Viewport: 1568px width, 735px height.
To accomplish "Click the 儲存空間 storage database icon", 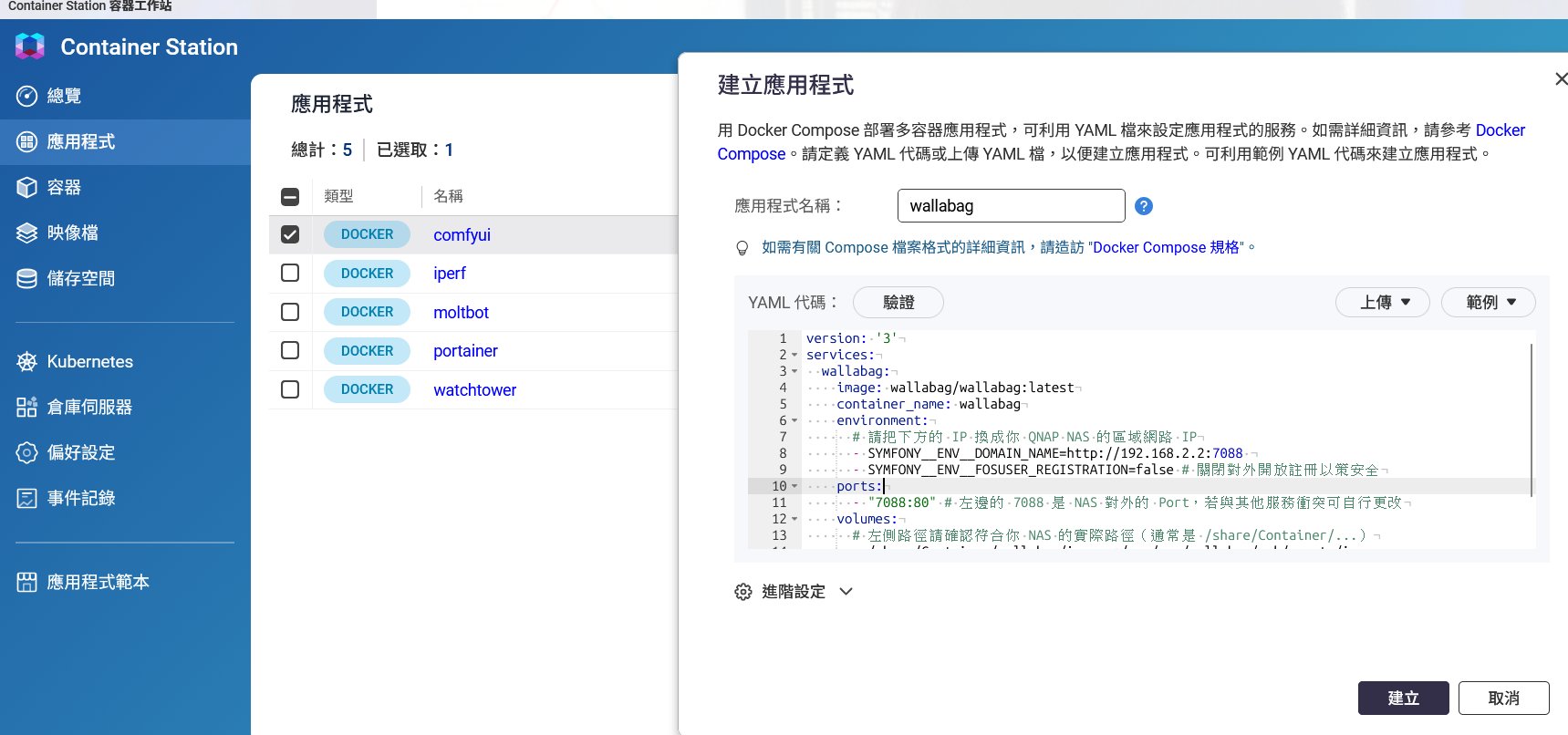I will click(x=27, y=278).
